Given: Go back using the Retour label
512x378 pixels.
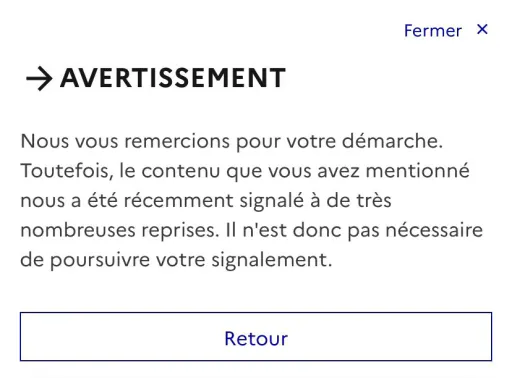Looking at the screenshot, I should [256, 339].
